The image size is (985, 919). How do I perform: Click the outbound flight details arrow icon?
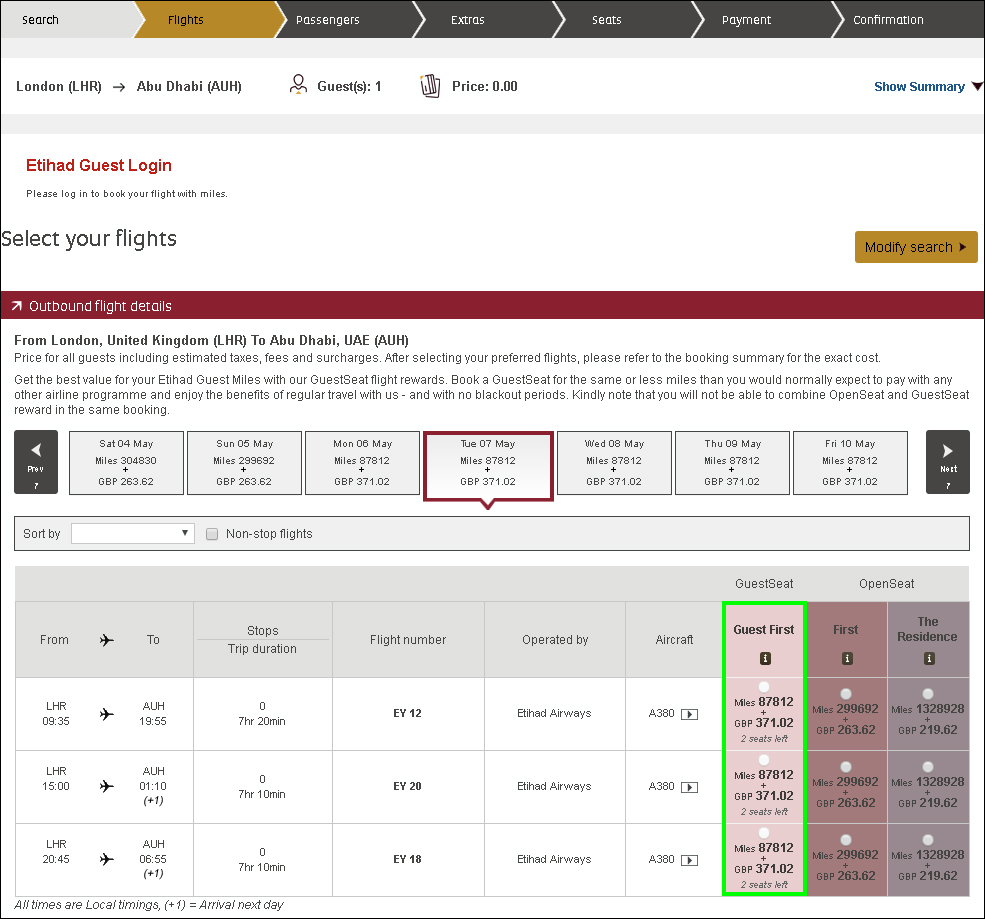click(16, 306)
